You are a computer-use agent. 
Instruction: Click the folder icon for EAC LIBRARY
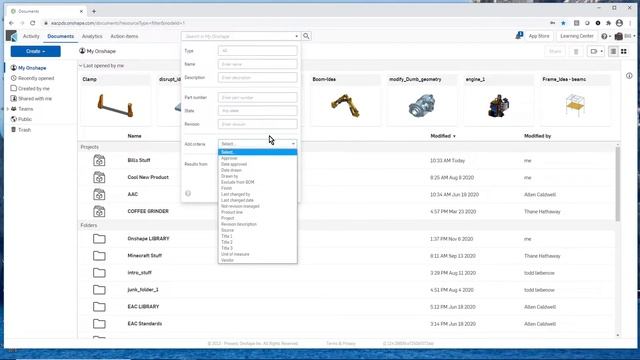[x=99, y=307]
